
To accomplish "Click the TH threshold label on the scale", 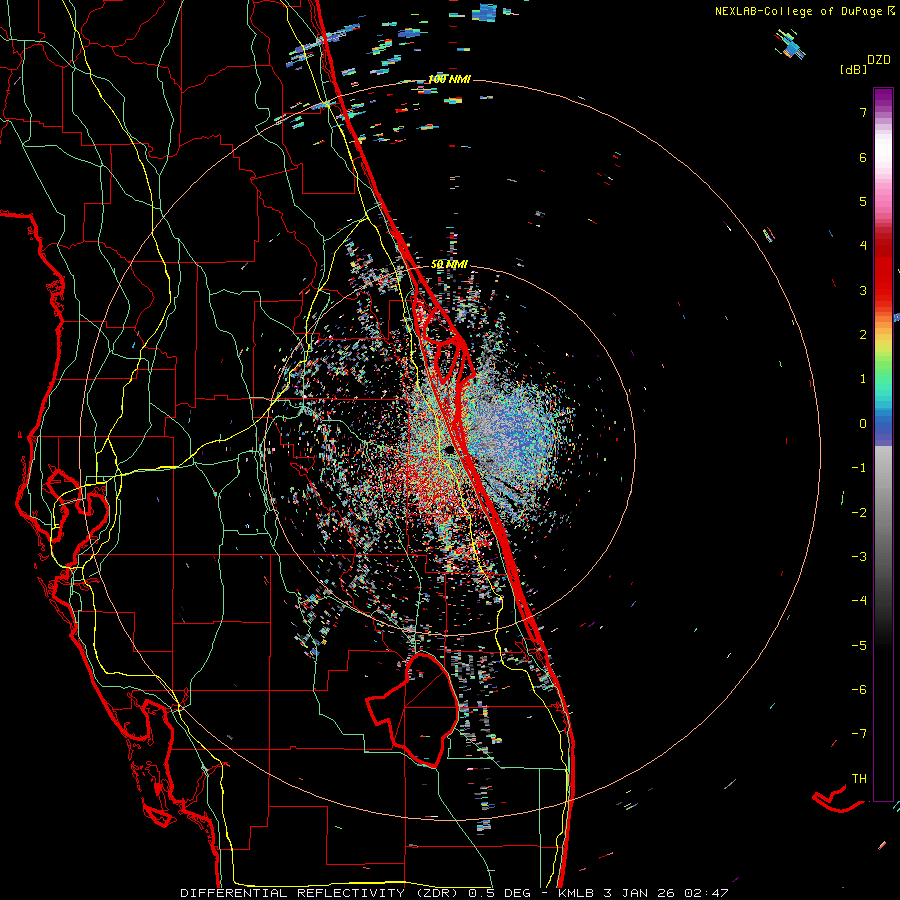I will click(x=859, y=779).
